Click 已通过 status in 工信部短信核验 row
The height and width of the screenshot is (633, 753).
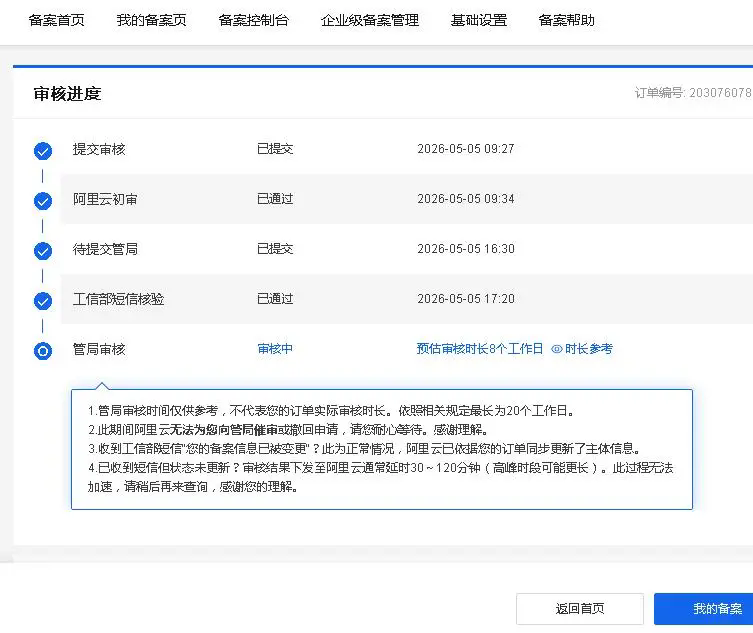click(x=275, y=299)
